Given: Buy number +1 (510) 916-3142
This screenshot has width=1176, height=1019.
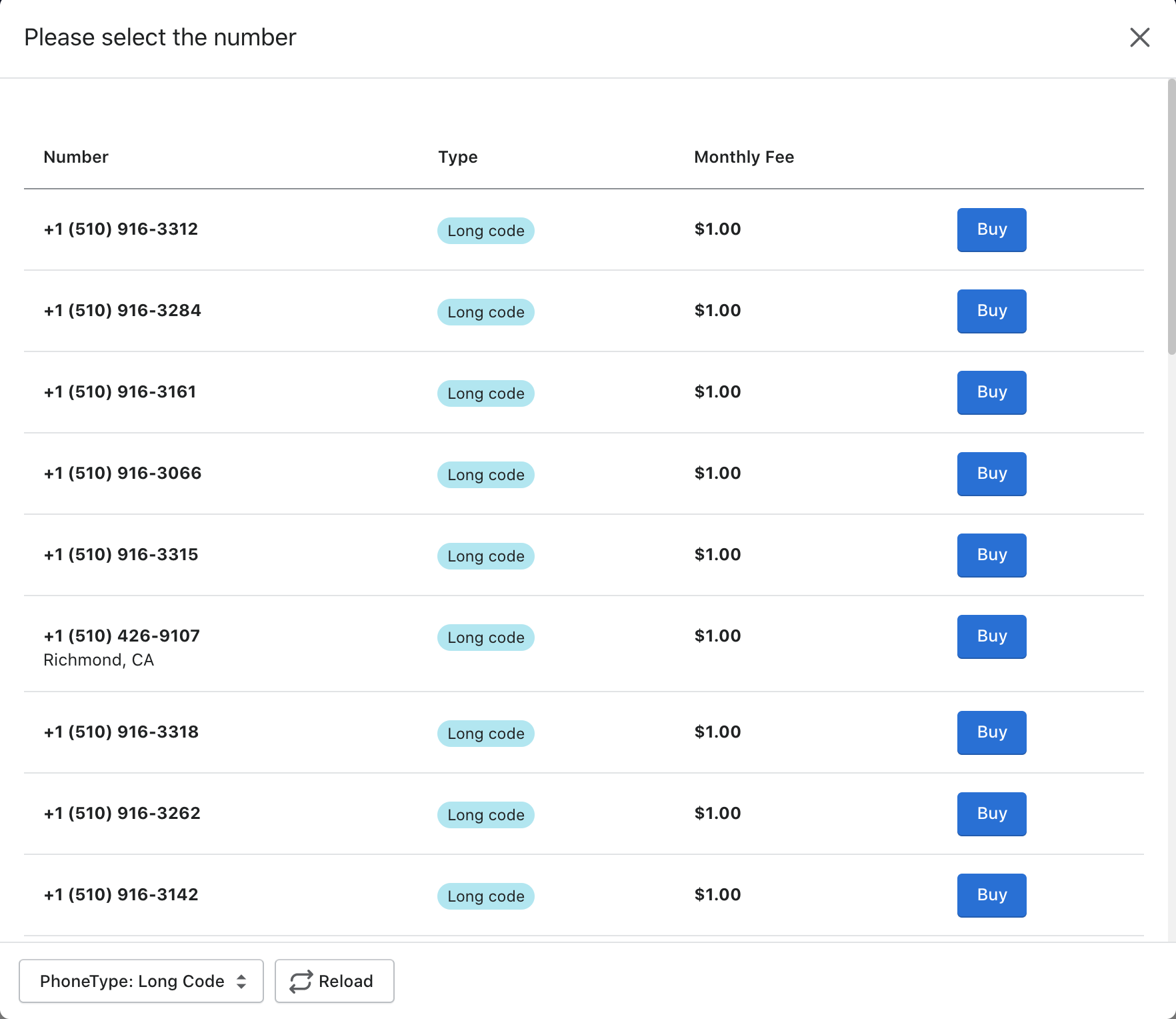Looking at the screenshot, I should [991, 896].
